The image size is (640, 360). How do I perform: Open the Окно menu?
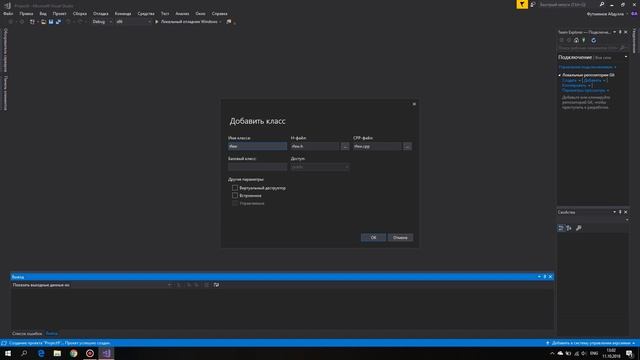click(x=200, y=13)
